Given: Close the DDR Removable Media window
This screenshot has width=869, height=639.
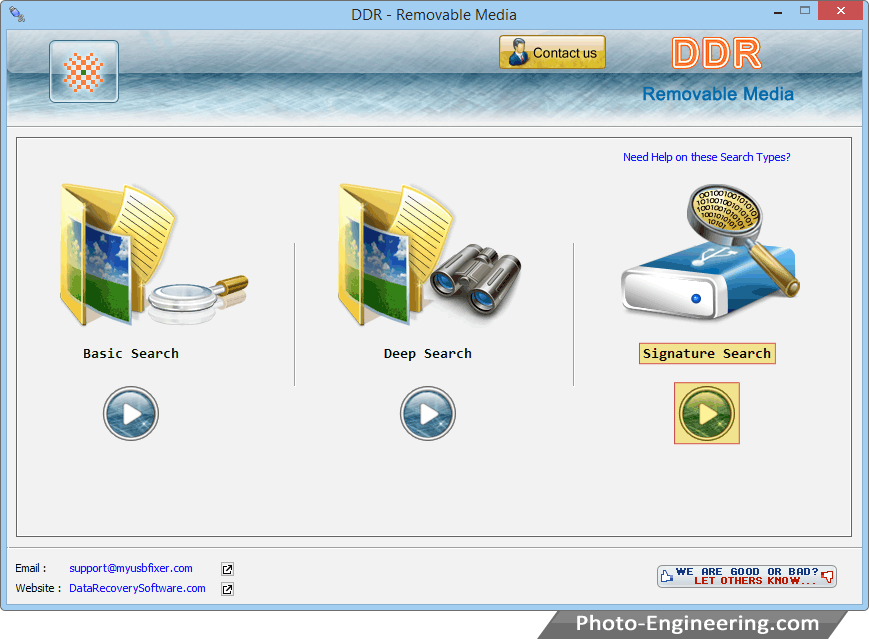Looking at the screenshot, I should [x=841, y=11].
